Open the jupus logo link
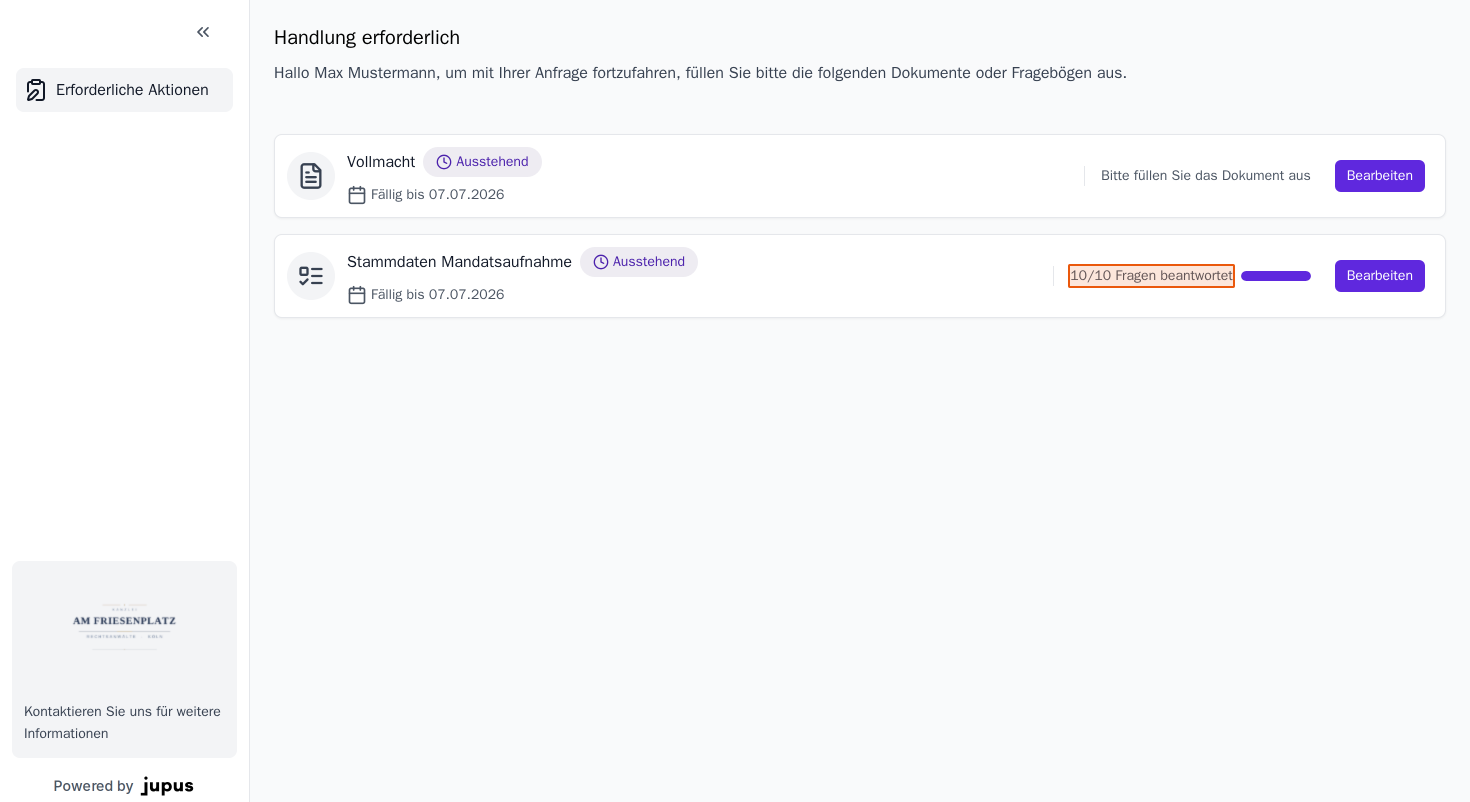 coord(167,786)
